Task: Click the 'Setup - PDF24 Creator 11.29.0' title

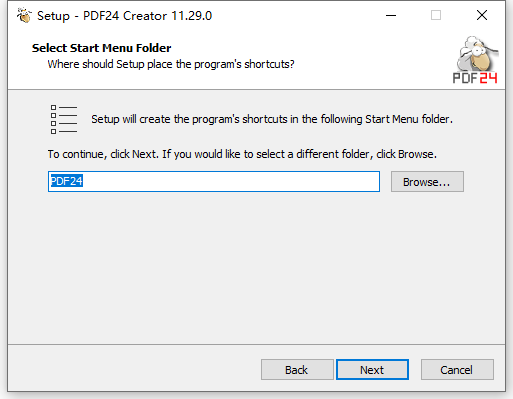Action: (x=124, y=16)
